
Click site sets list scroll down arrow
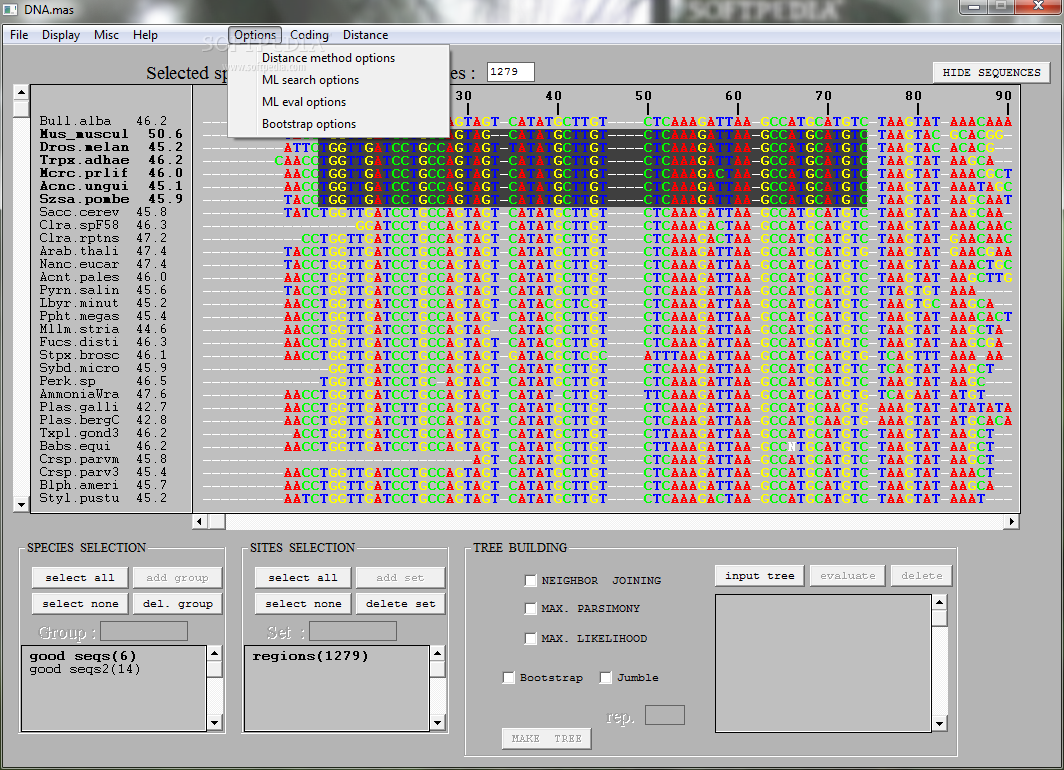(x=438, y=723)
